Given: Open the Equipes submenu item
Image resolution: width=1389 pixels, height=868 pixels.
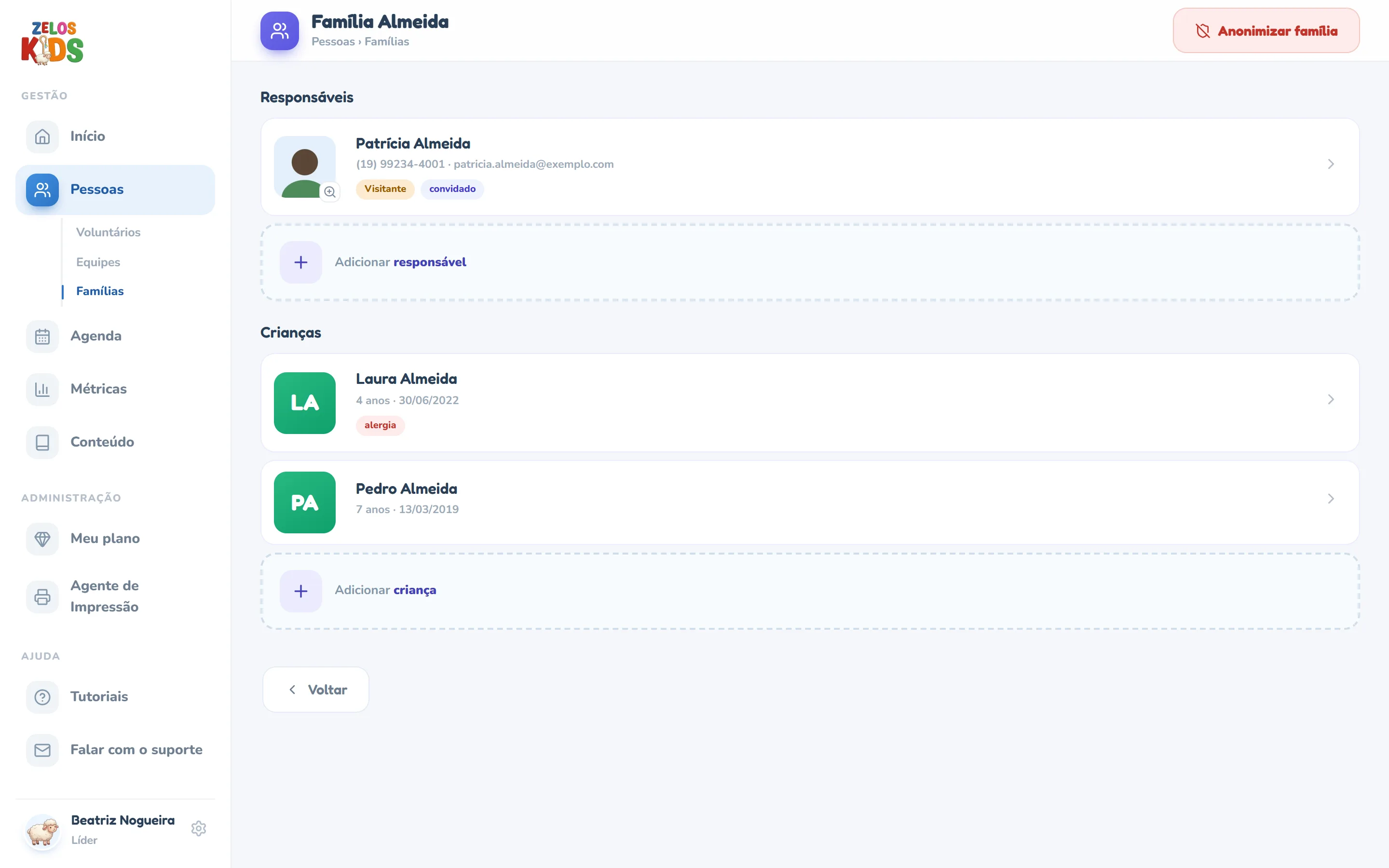Looking at the screenshot, I should tap(98, 262).
